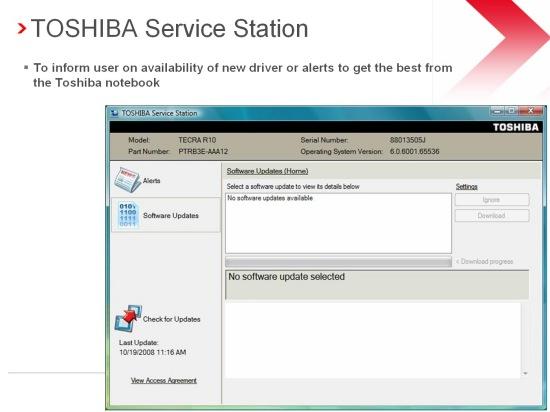Screen dimensions: 550x412
Task: Click the Check for Updates icon
Action: [128, 318]
